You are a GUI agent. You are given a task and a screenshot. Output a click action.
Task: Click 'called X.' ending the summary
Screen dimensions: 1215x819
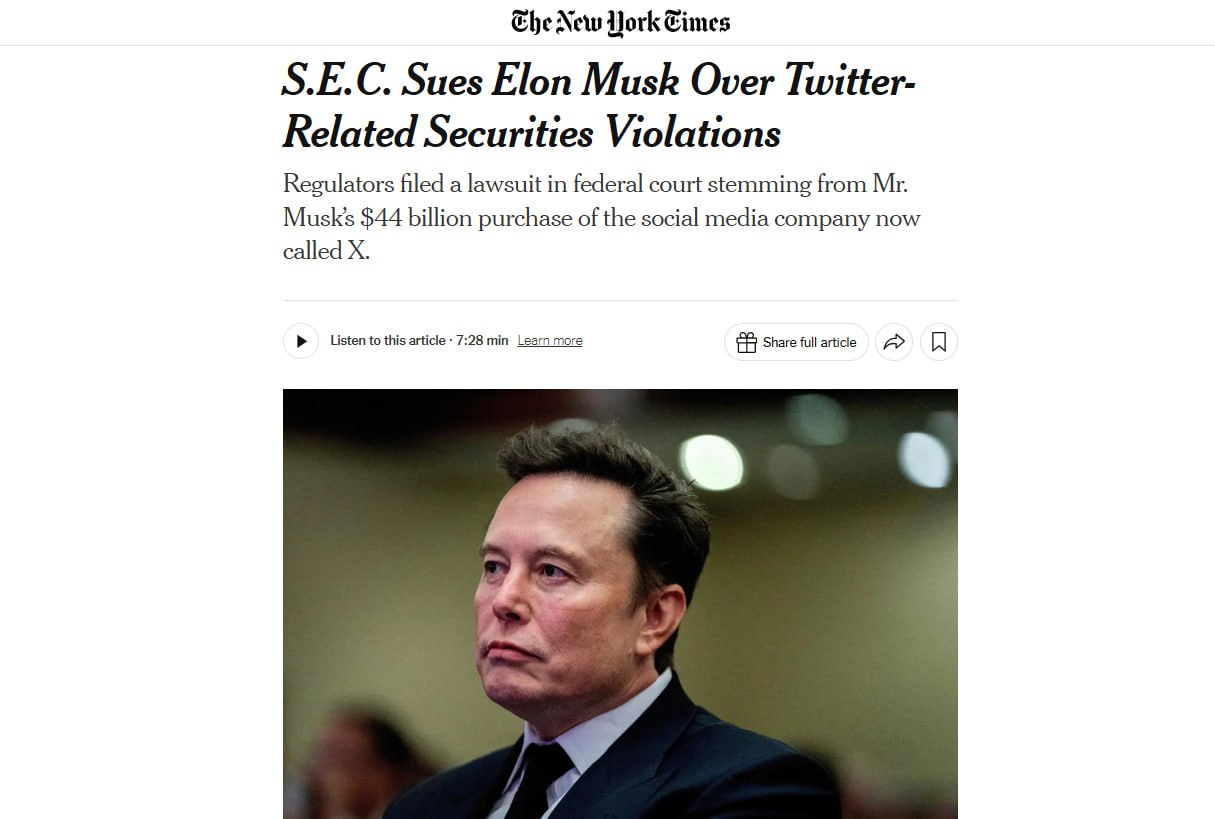pyautogui.click(x=326, y=251)
